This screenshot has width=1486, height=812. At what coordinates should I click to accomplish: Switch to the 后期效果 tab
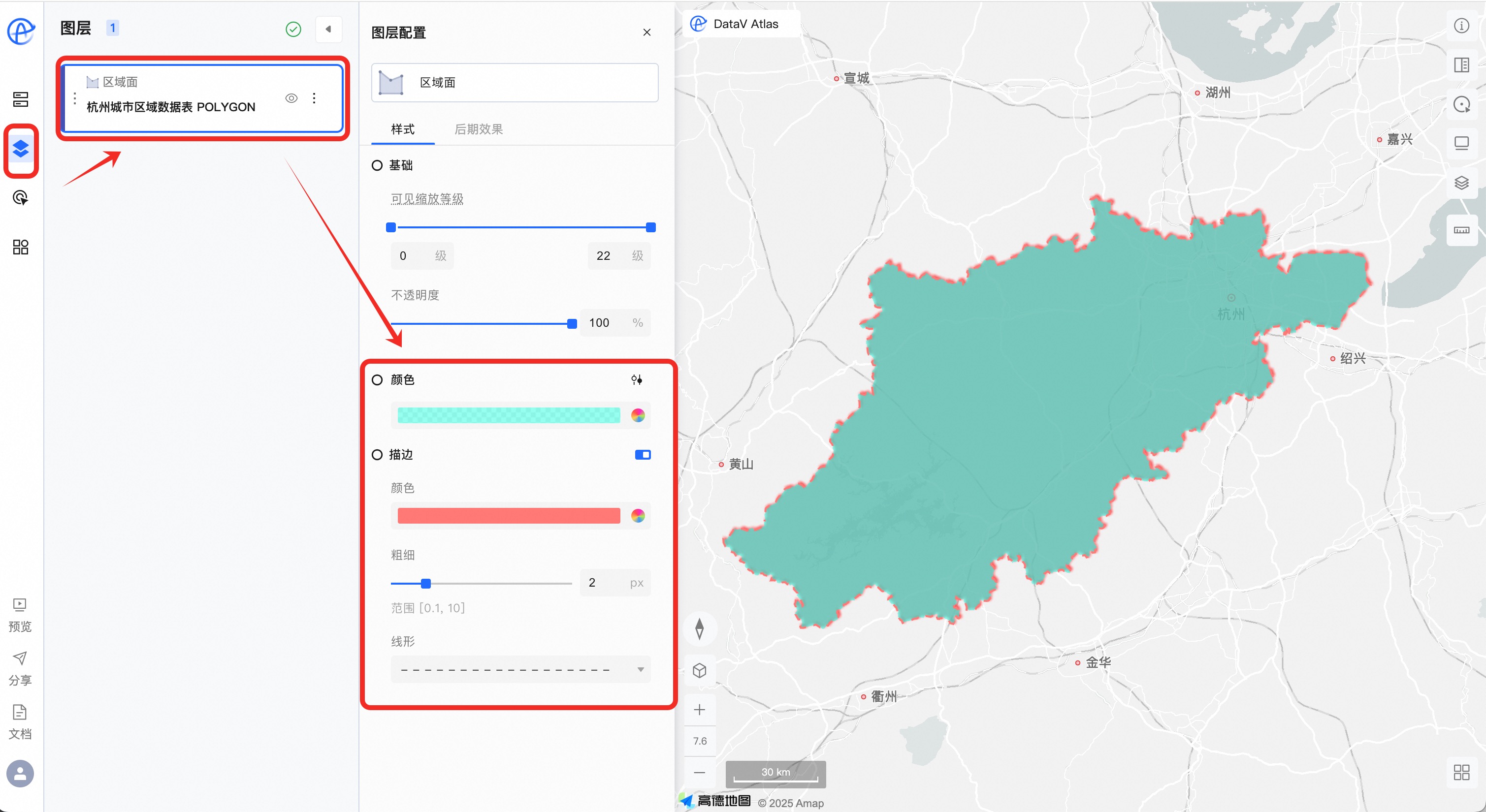tap(478, 129)
